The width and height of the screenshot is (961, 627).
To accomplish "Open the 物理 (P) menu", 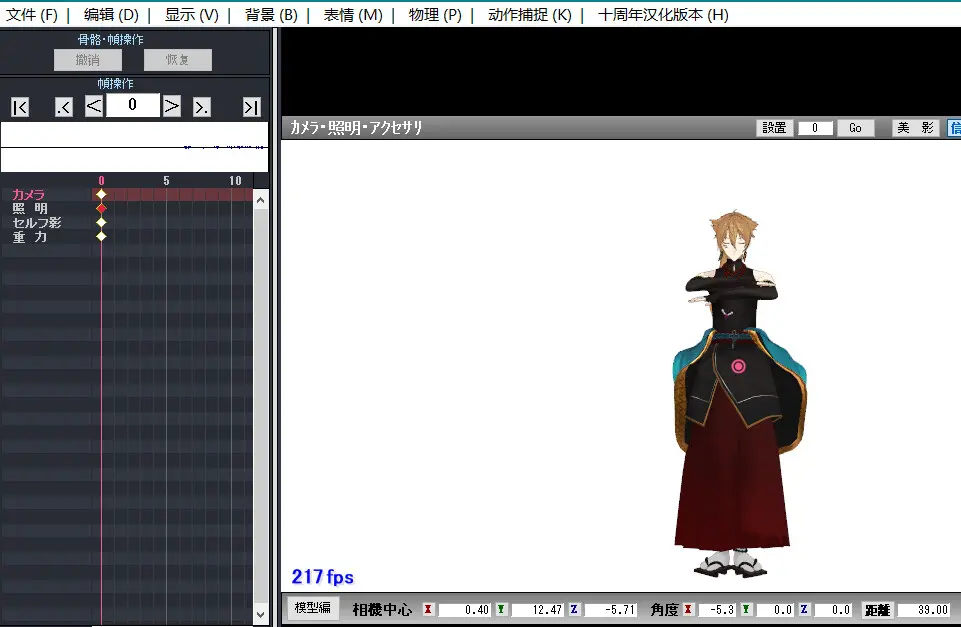I will tap(435, 15).
